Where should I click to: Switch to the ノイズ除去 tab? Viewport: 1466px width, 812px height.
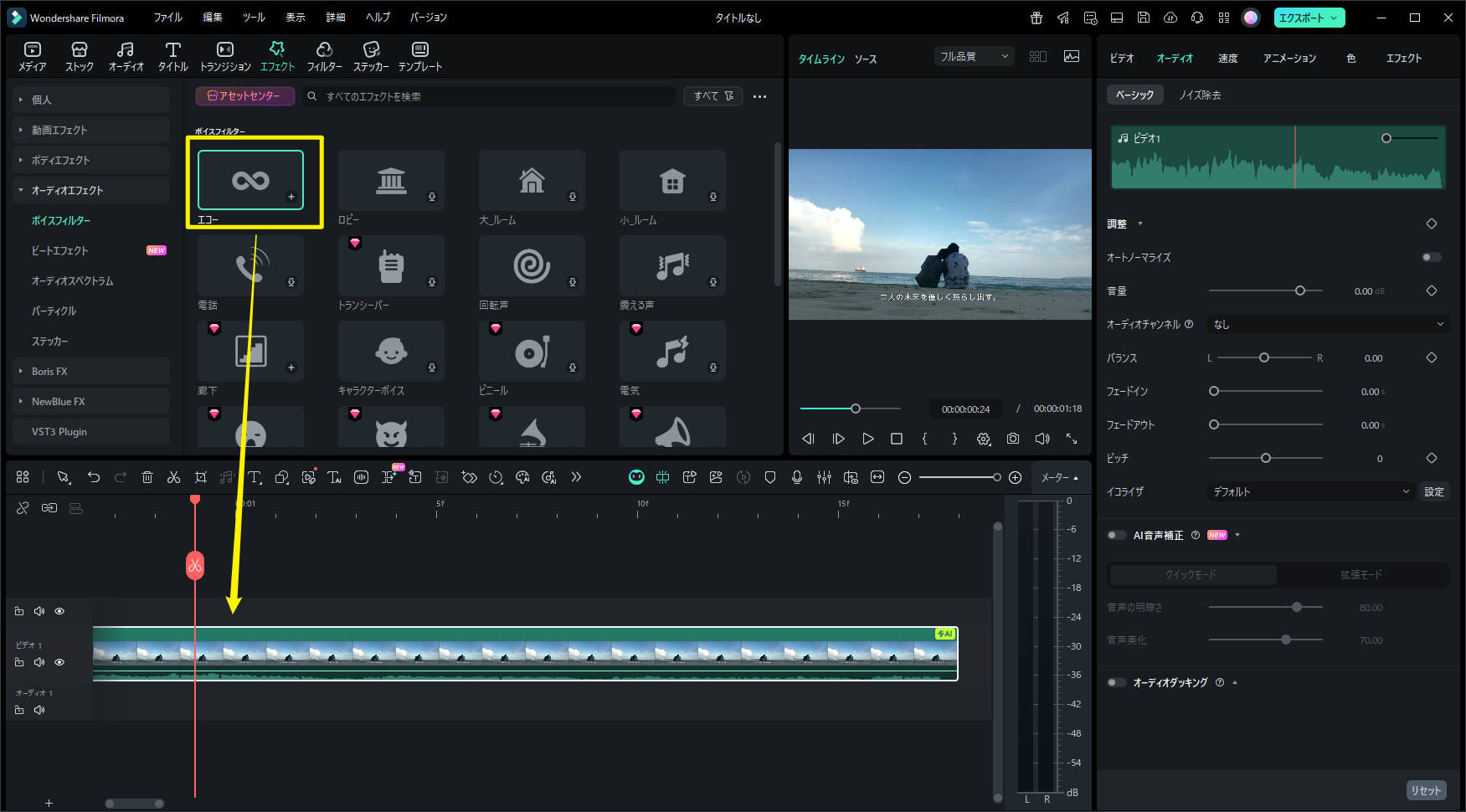1200,95
